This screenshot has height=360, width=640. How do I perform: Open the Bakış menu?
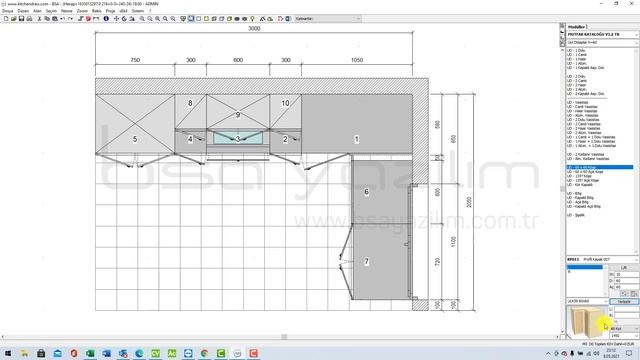(97, 11)
